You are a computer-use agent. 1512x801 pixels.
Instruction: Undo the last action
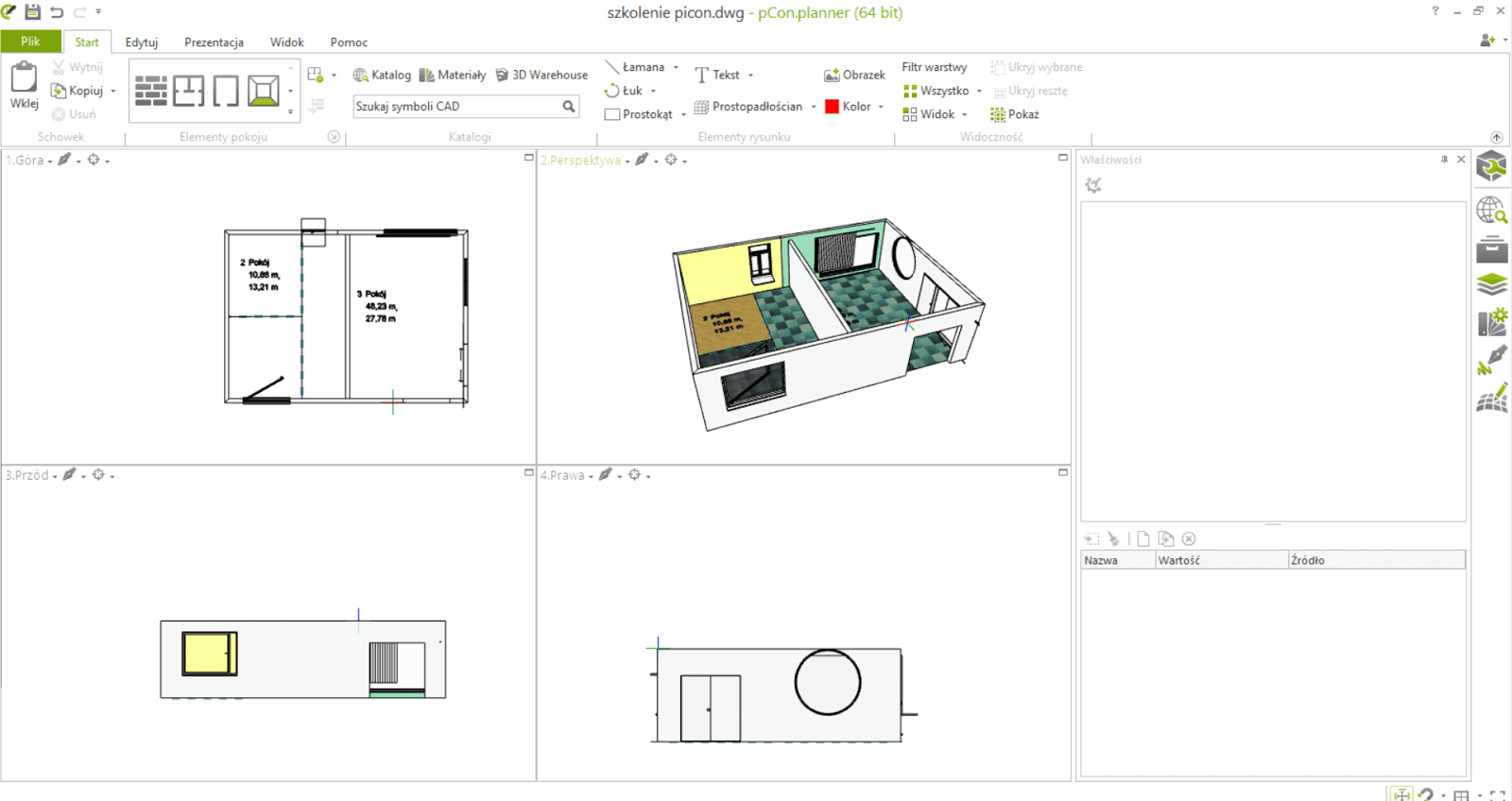pyautogui.click(x=57, y=12)
